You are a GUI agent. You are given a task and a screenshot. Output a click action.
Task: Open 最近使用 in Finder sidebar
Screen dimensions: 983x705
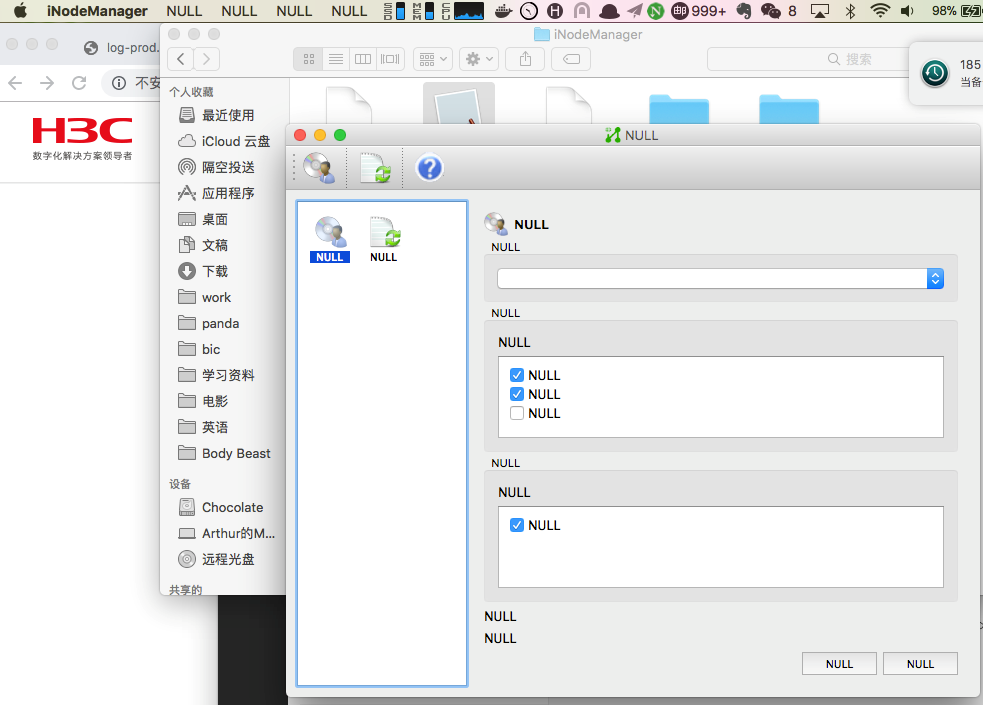tap(226, 115)
